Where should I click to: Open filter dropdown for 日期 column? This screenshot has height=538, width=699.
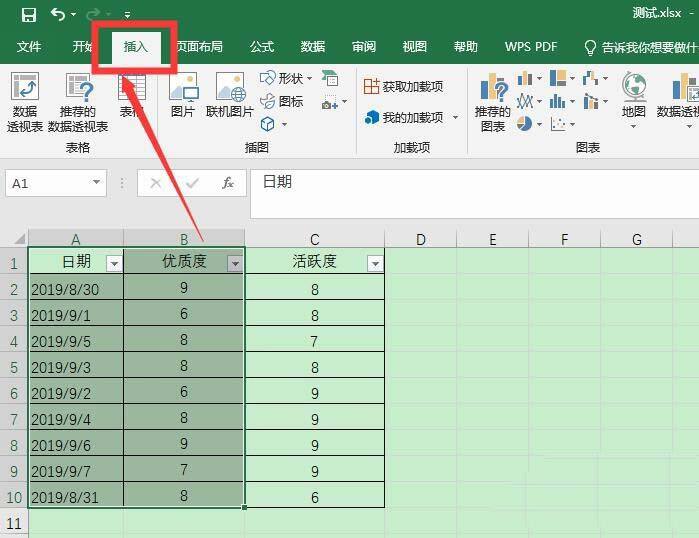[113, 263]
